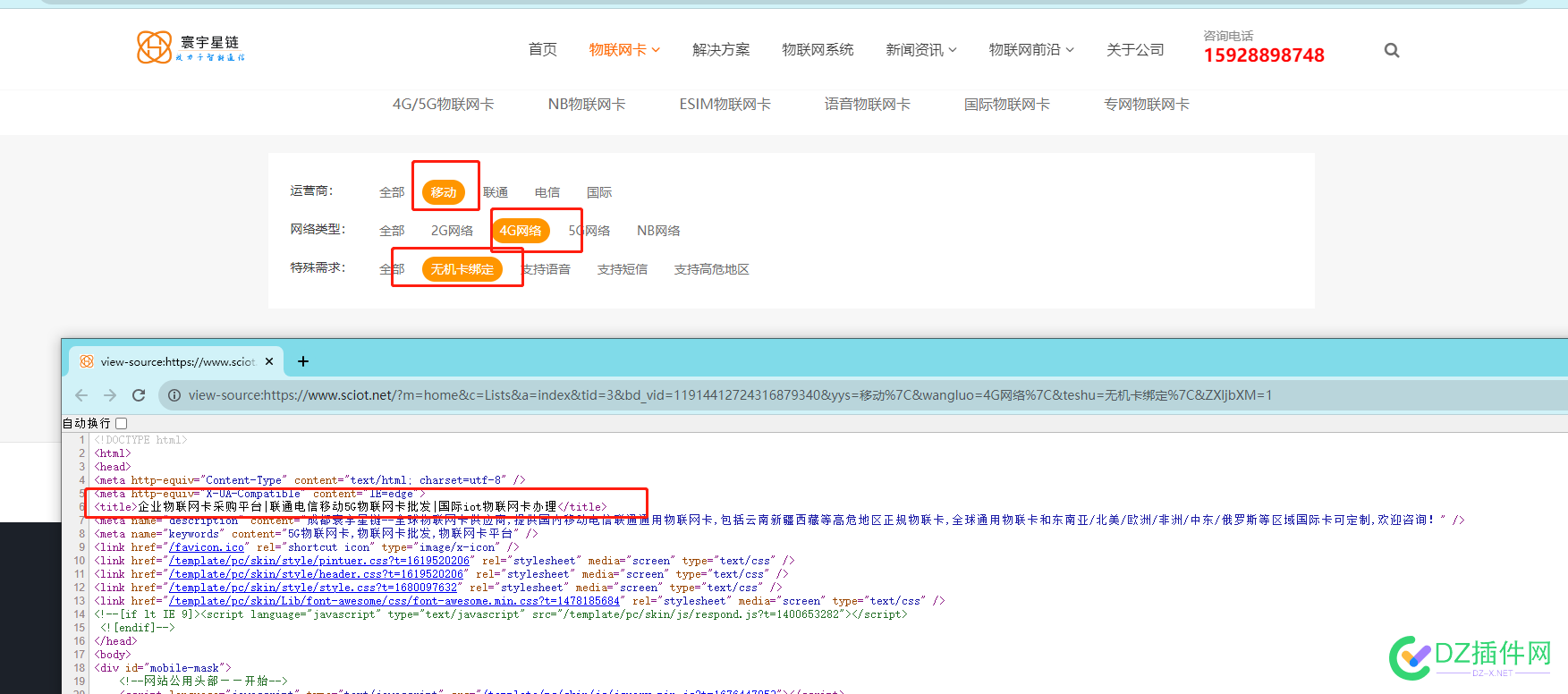Viewport: 1568px width, 694px height.
Task: Click the browser back arrow
Action: pyautogui.click(x=81, y=395)
